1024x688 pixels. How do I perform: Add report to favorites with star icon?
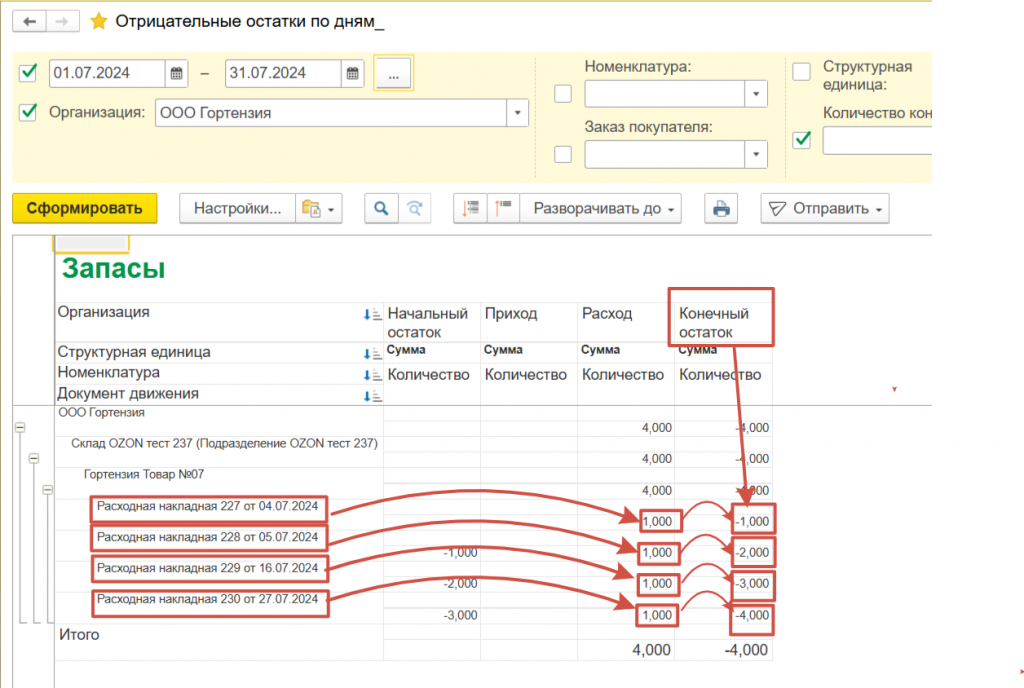click(x=98, y=21)
